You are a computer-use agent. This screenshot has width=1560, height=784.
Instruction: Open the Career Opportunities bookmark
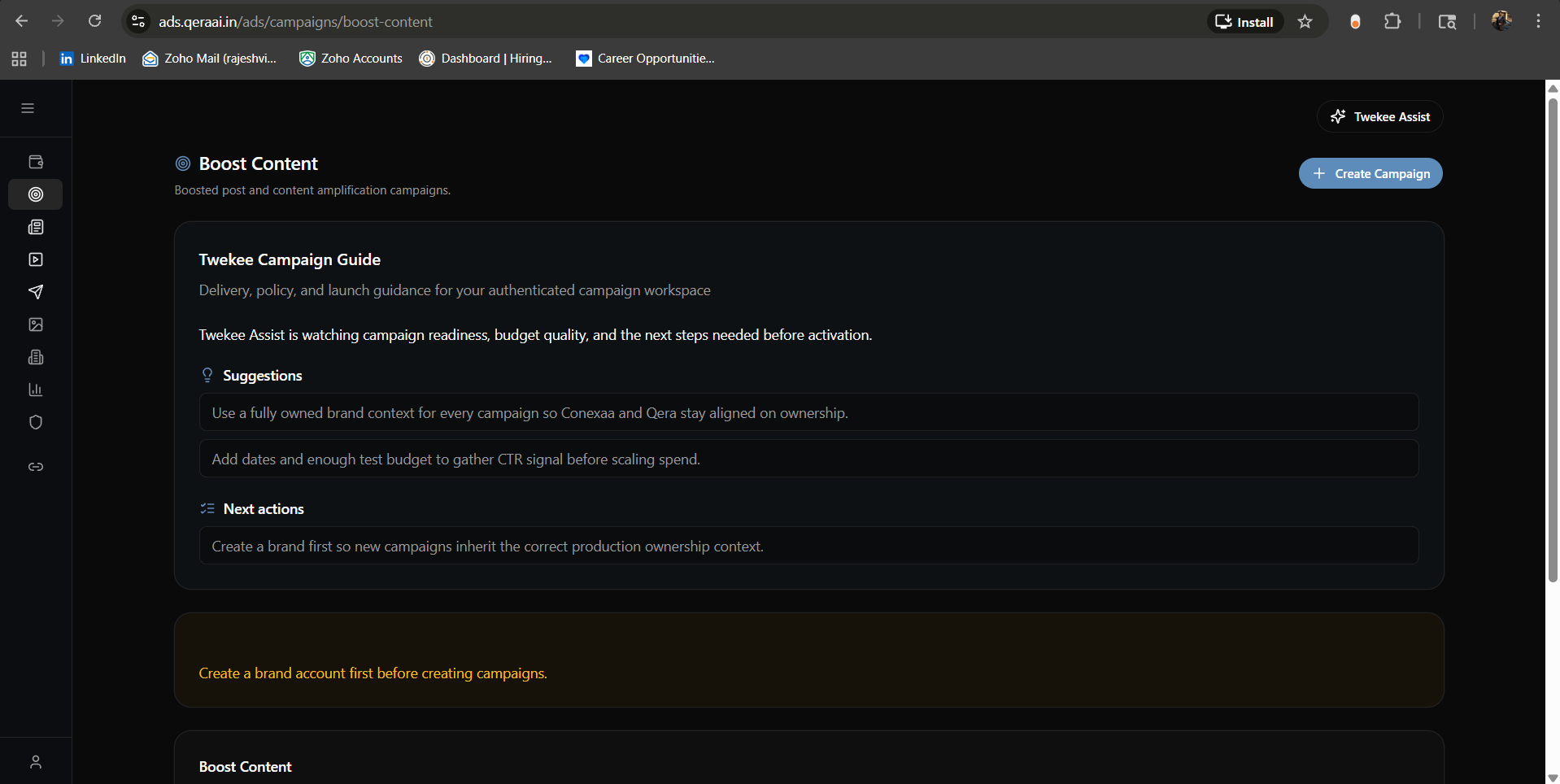click(645, 59)
